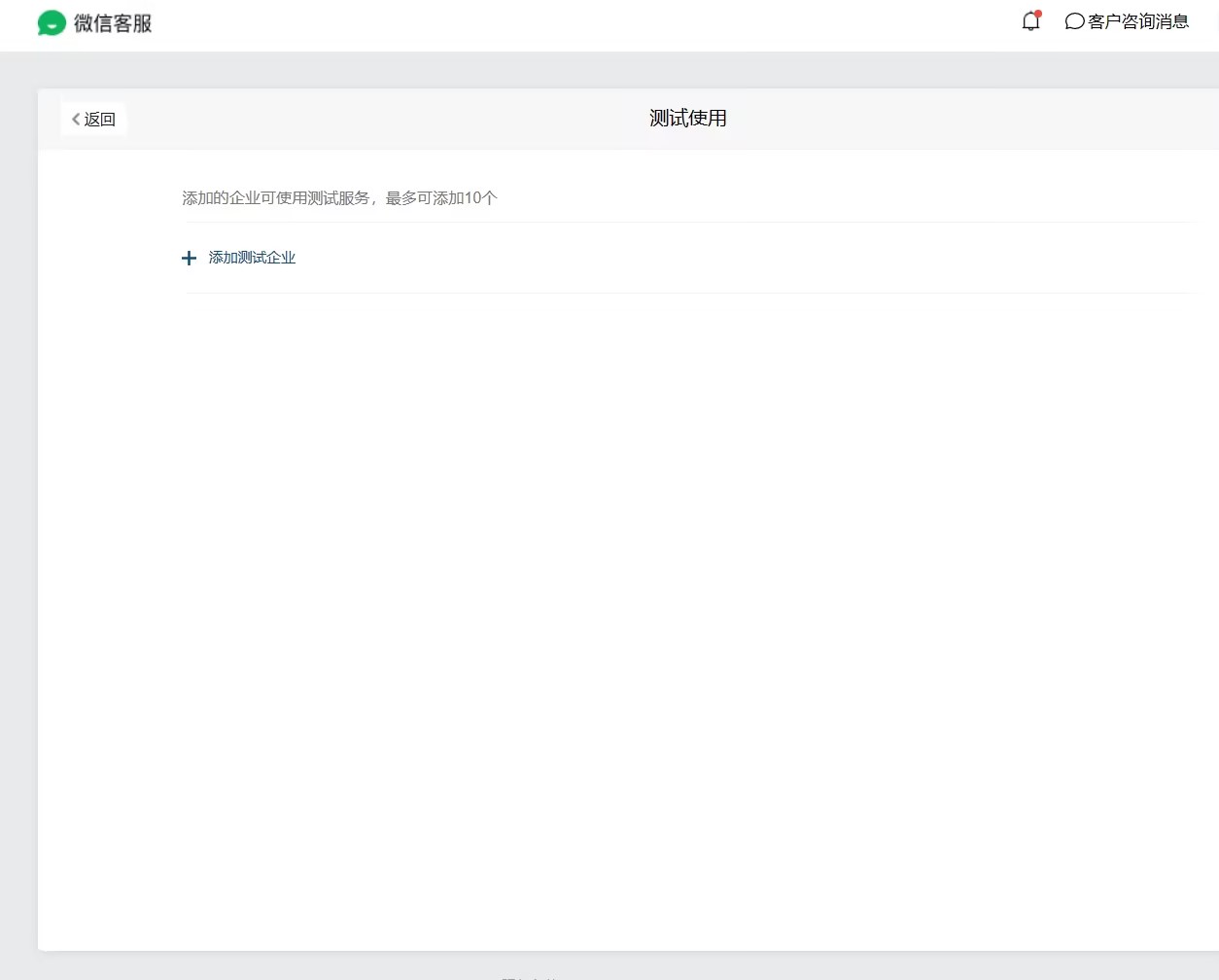Click the partially visible footer text at bottom

530,975
